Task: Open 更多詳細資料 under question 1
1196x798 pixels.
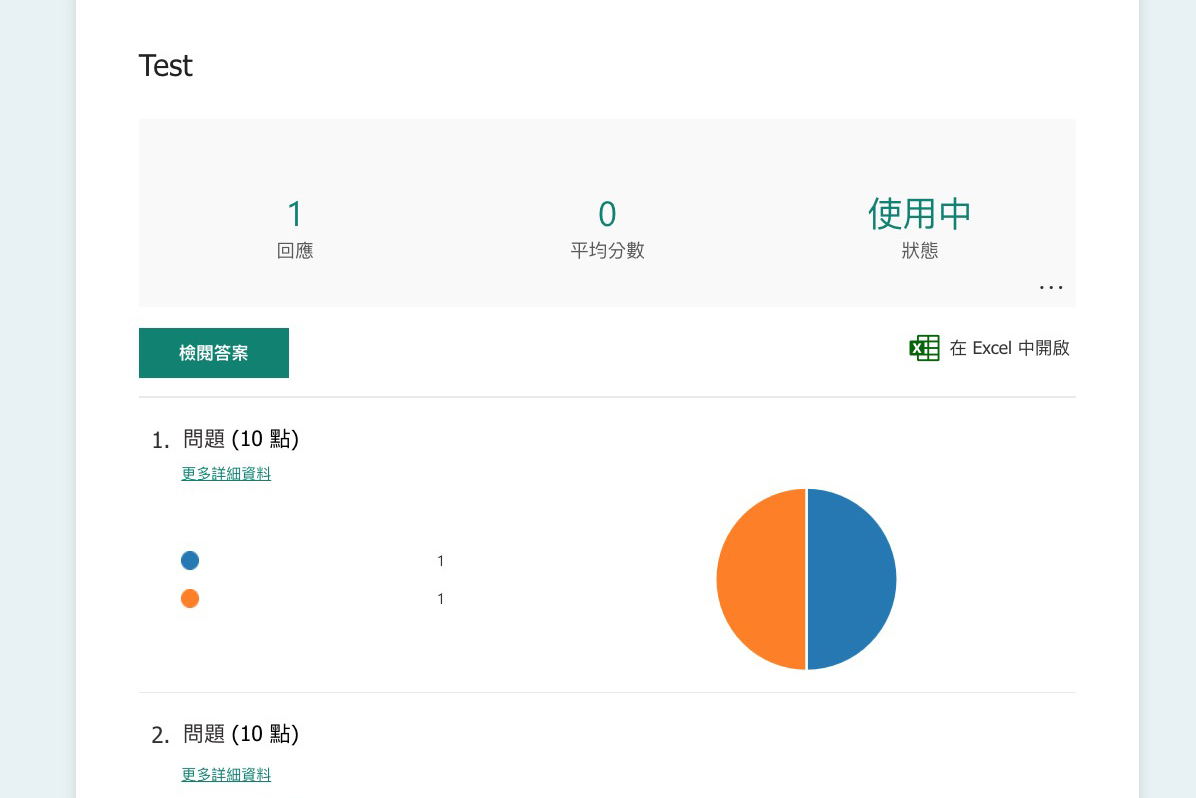Action: [226, 473]
